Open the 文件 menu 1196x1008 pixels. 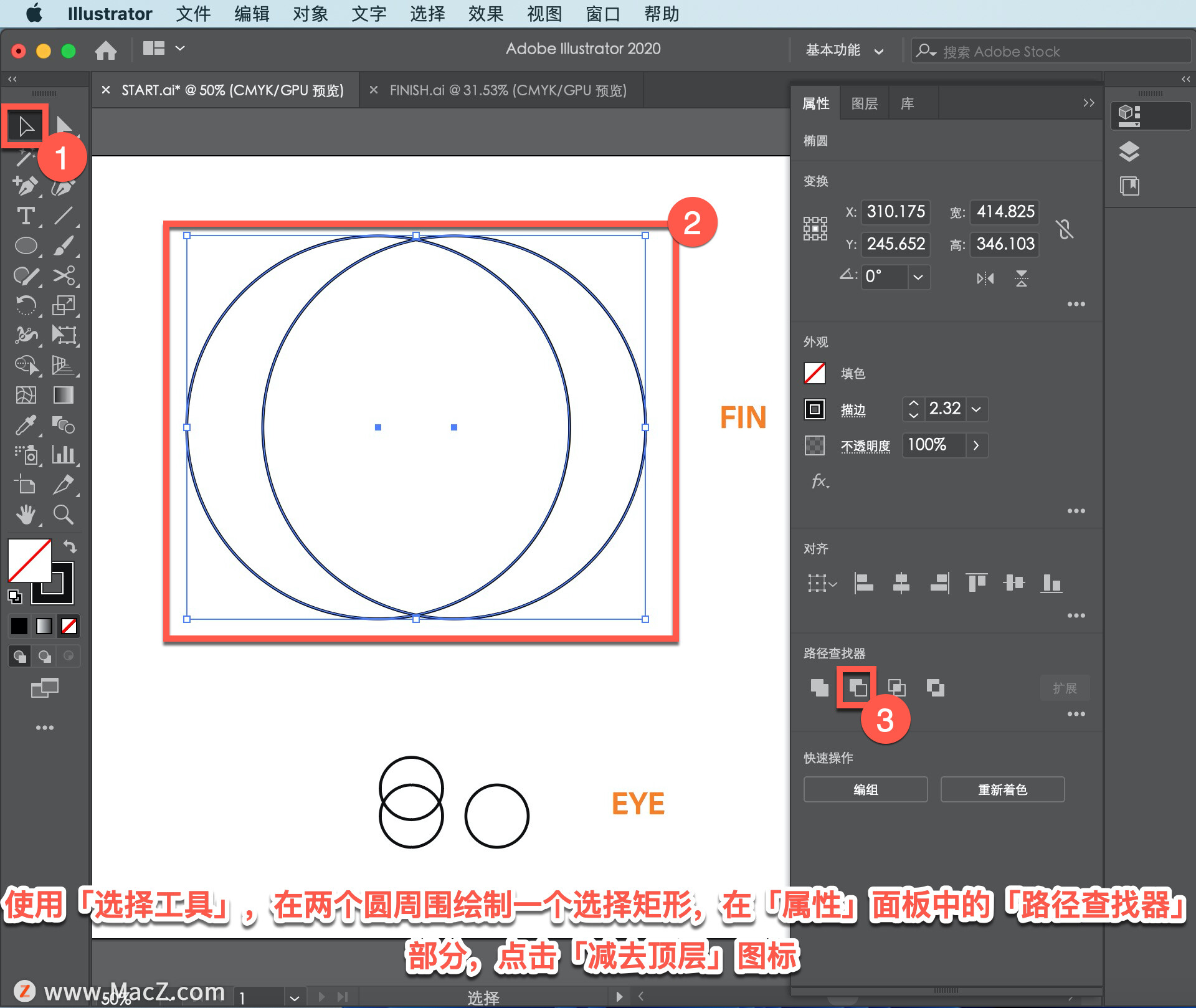pyautogui.click(x=193, y=14)
